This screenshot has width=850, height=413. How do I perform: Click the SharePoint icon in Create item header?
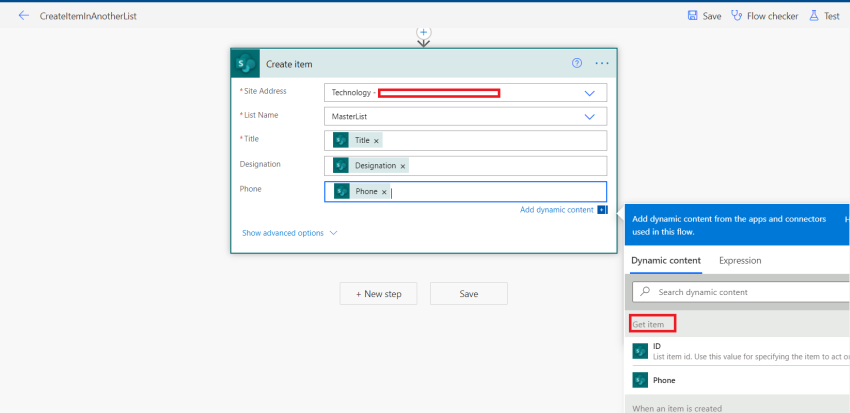pyautogui.click(x=246, y=64)
